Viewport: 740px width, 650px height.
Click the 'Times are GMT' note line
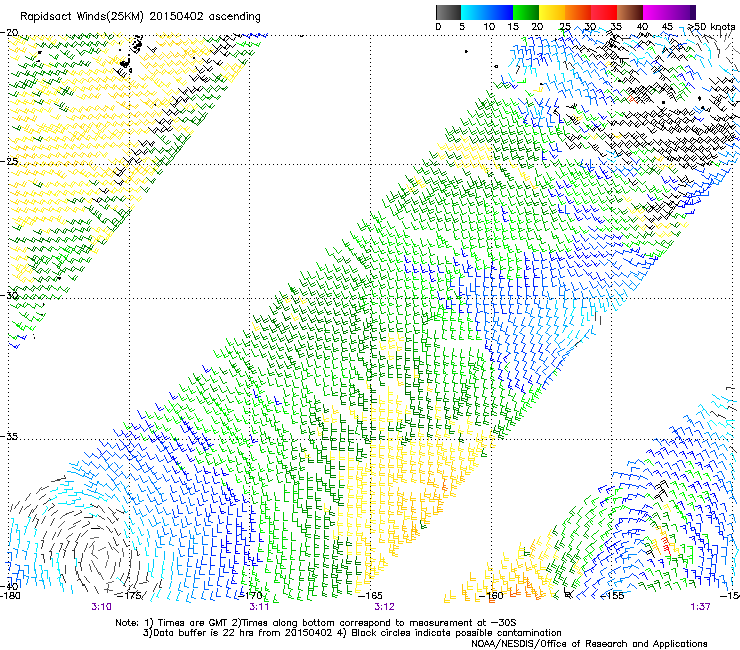pyautogui.click(x=316, y=623)
